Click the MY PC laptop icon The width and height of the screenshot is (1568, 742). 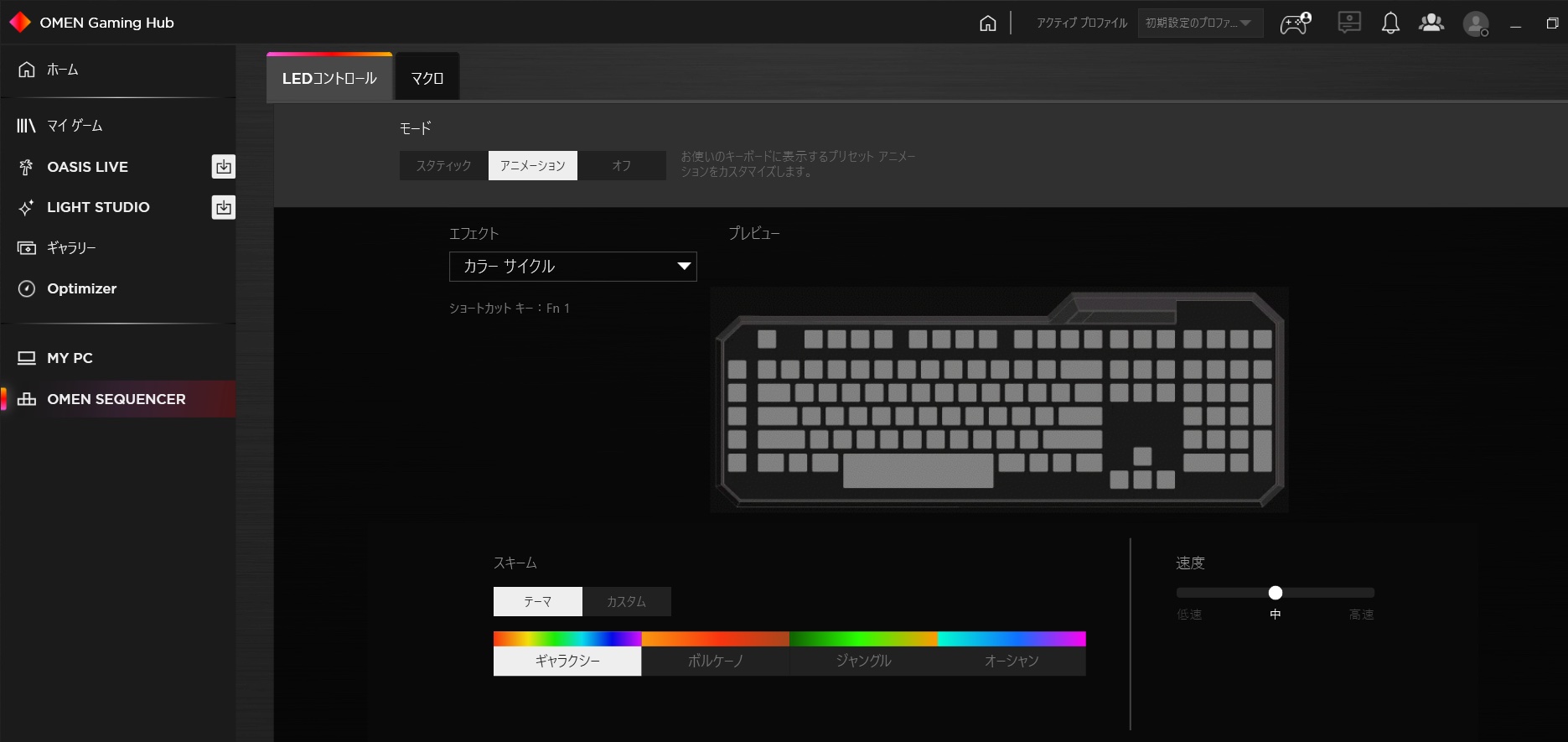[27, 358]
